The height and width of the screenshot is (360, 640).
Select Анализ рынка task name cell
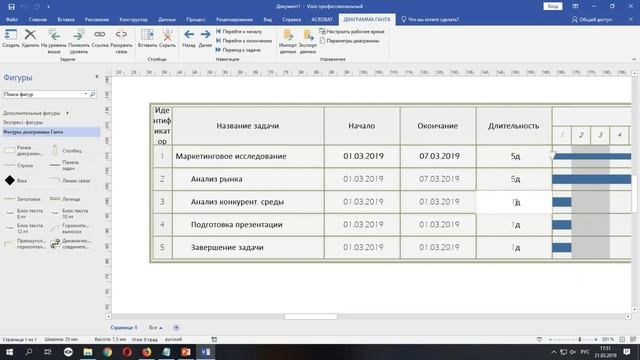click(249, 179)
